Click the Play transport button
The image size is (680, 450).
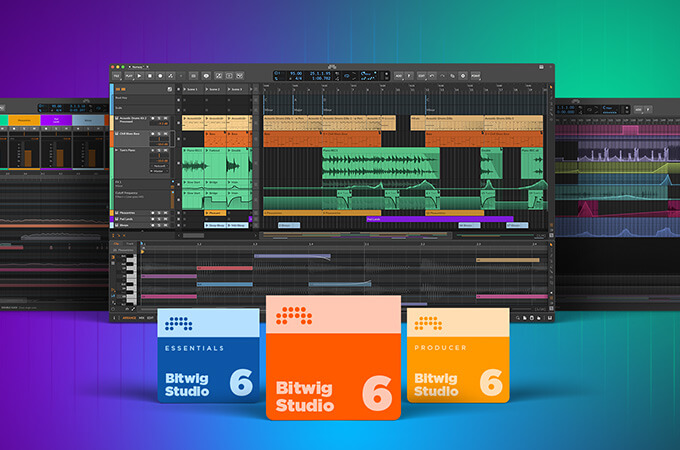click(140, 76)
